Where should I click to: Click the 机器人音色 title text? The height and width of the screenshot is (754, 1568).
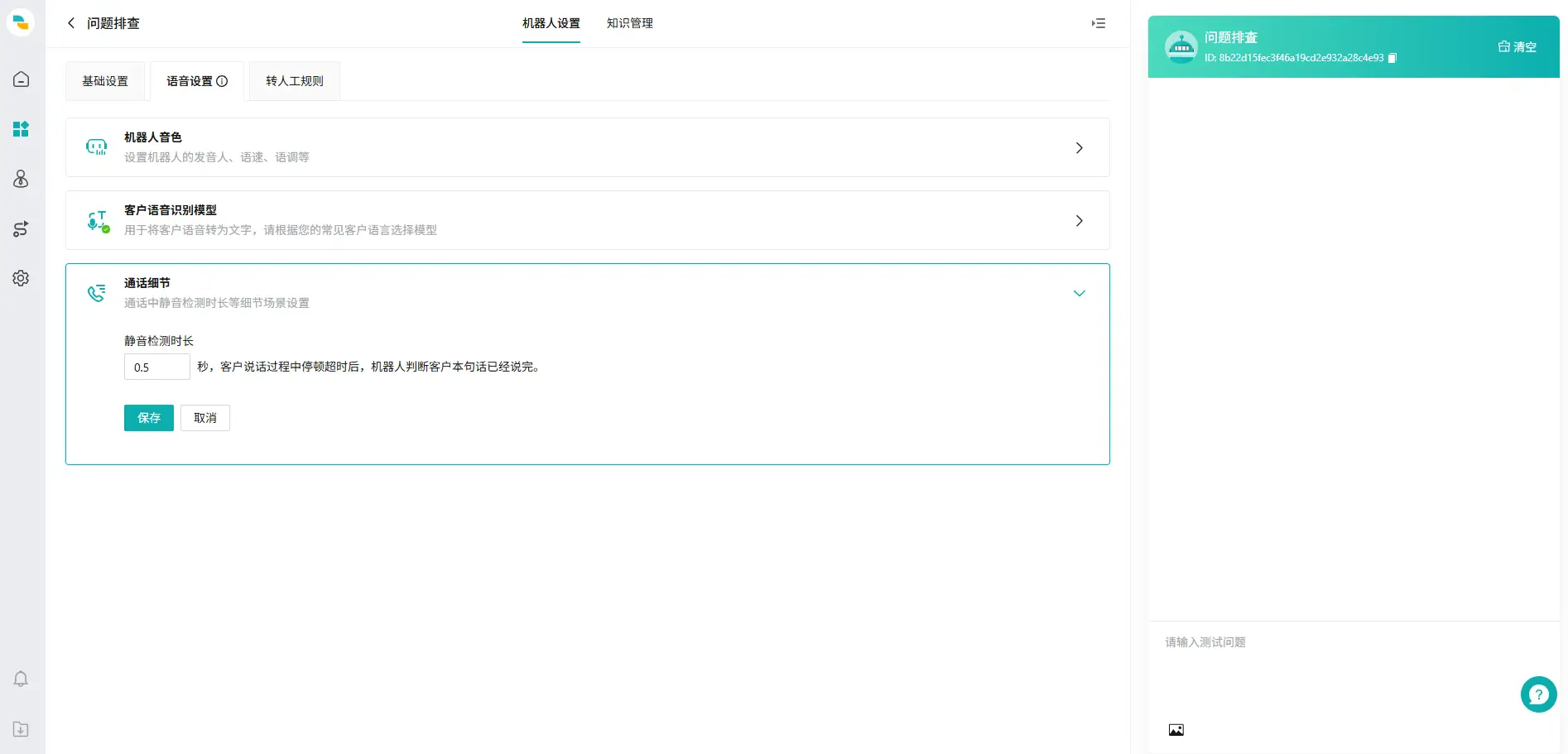pos(153,137)
